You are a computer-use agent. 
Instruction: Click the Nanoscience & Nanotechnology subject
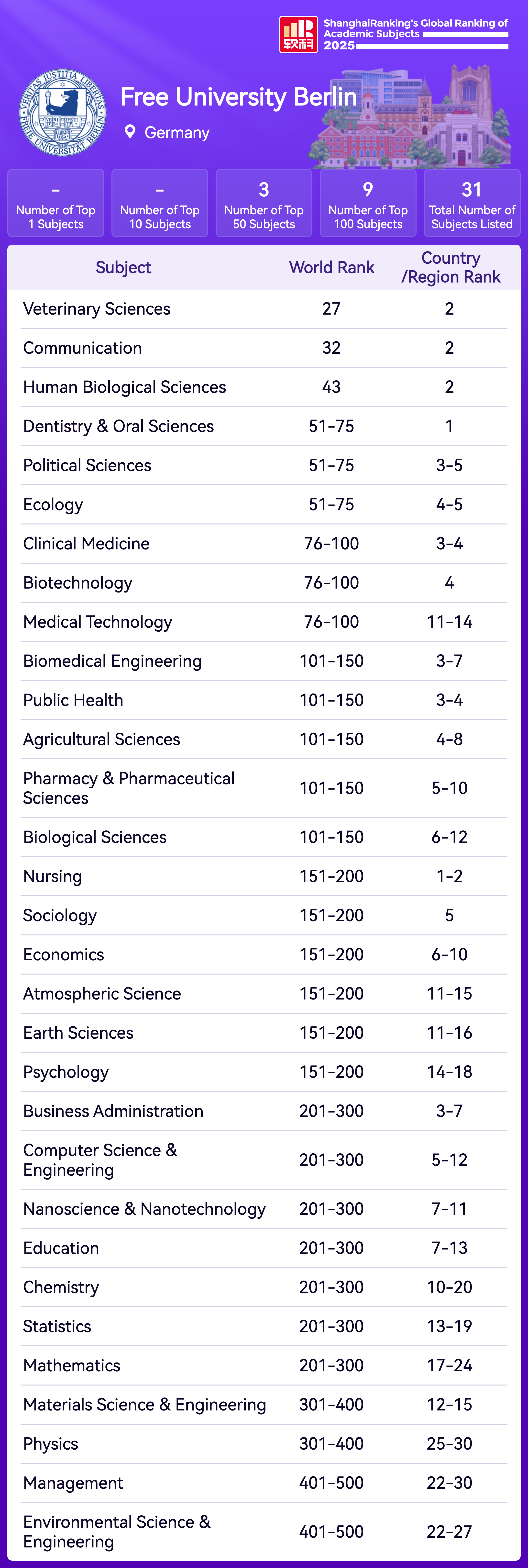click(145, 1209)
